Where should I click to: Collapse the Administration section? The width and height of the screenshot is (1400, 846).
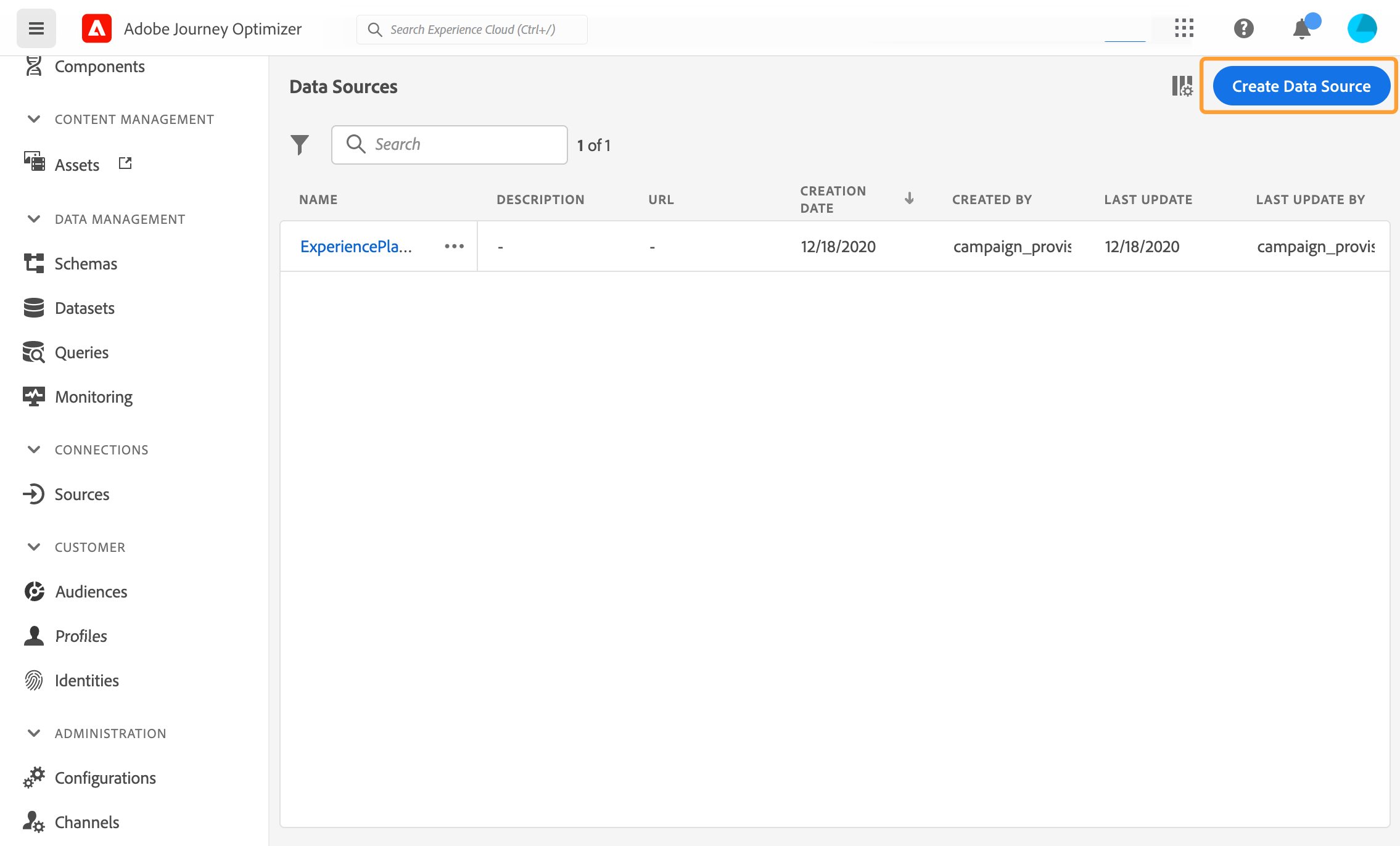click(34, 734)
